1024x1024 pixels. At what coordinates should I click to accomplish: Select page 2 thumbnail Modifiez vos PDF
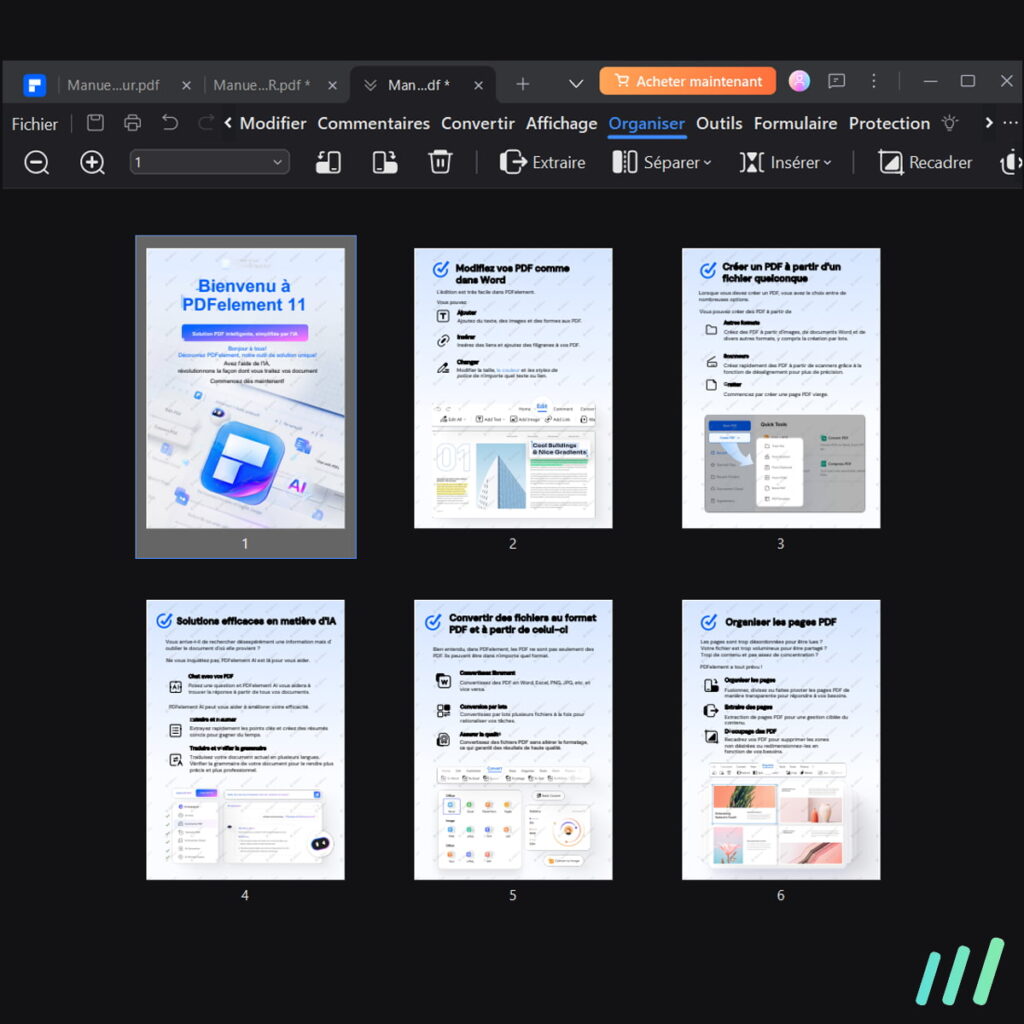click(513, 388)
